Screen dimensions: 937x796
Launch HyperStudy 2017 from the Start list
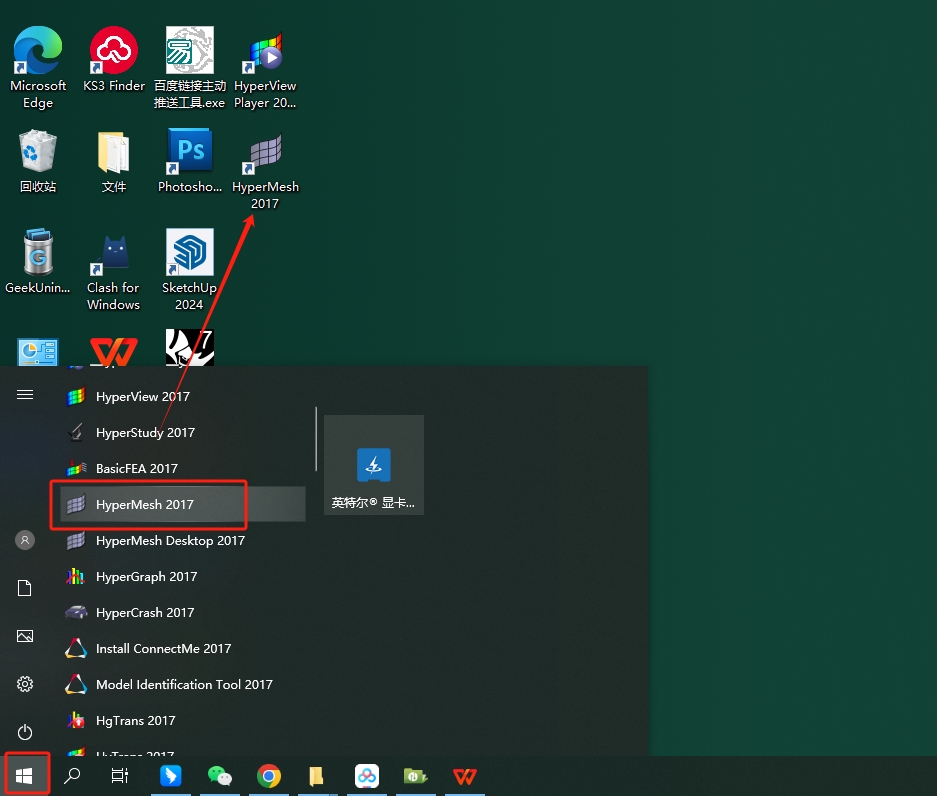point(145,433)
